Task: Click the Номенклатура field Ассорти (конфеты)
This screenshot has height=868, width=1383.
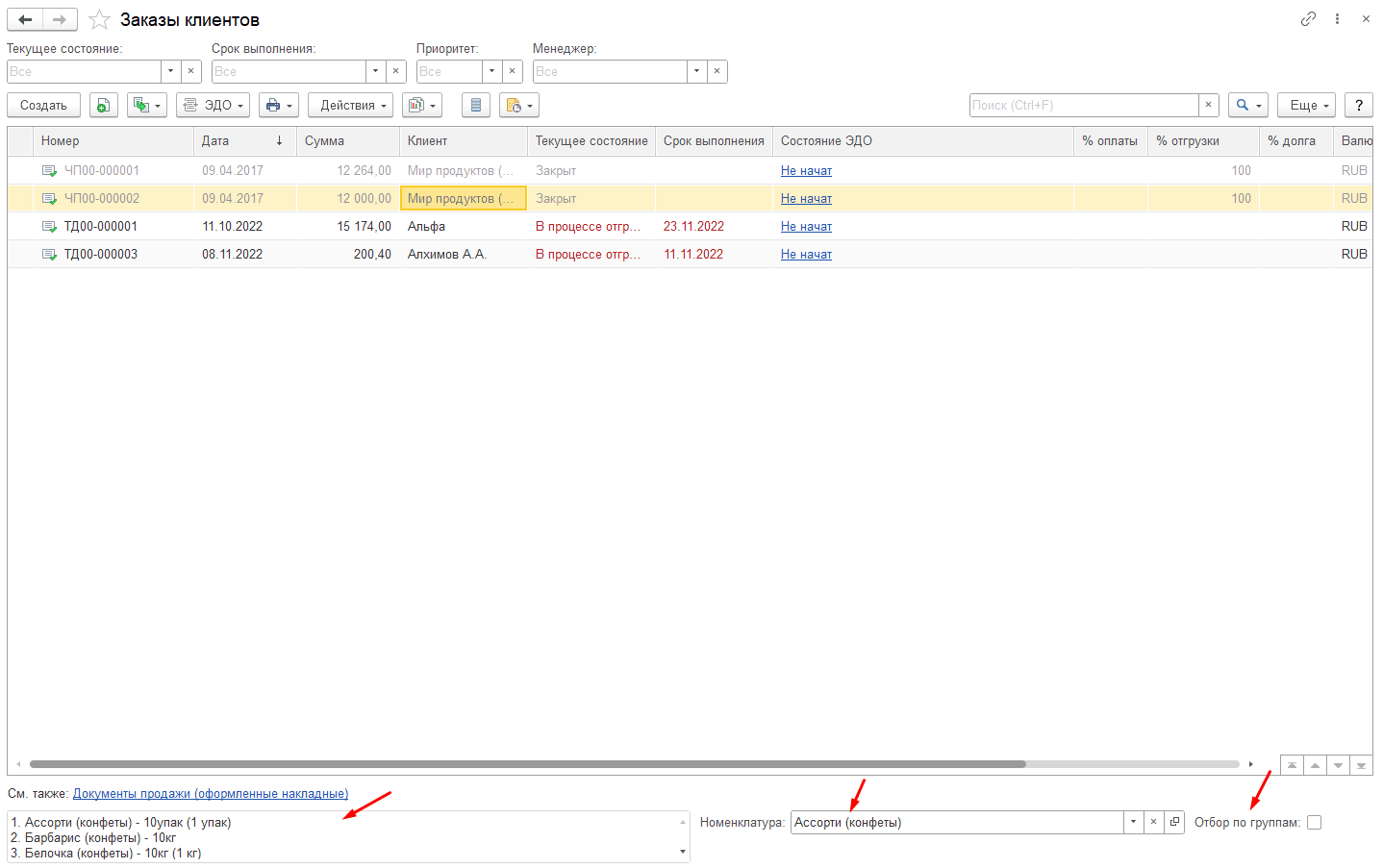Action: click(x=957, y=822)
